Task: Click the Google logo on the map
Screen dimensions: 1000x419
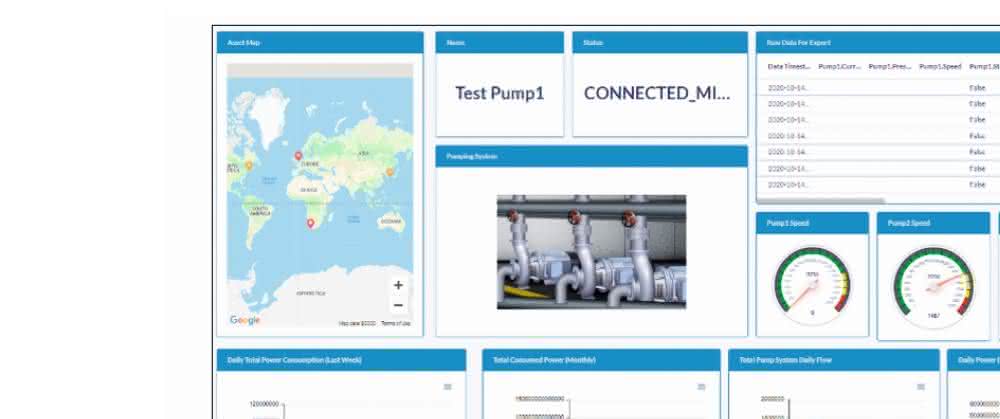Action: tap(245, 320)
